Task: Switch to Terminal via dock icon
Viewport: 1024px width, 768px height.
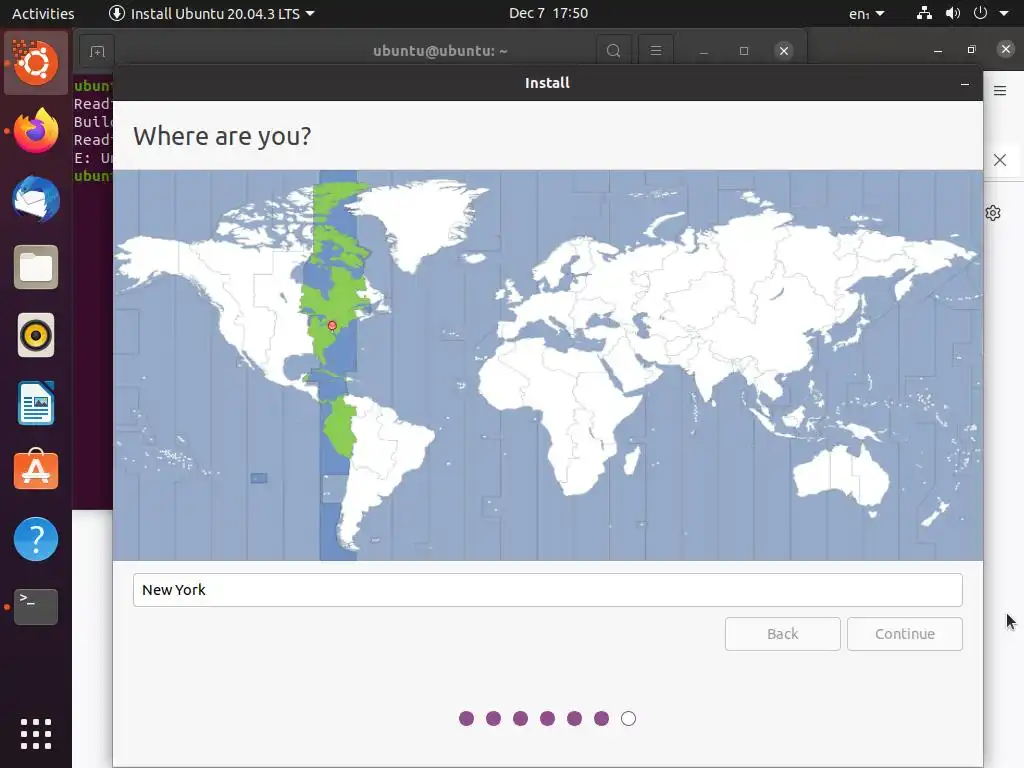Action: [x=36, y=607]
